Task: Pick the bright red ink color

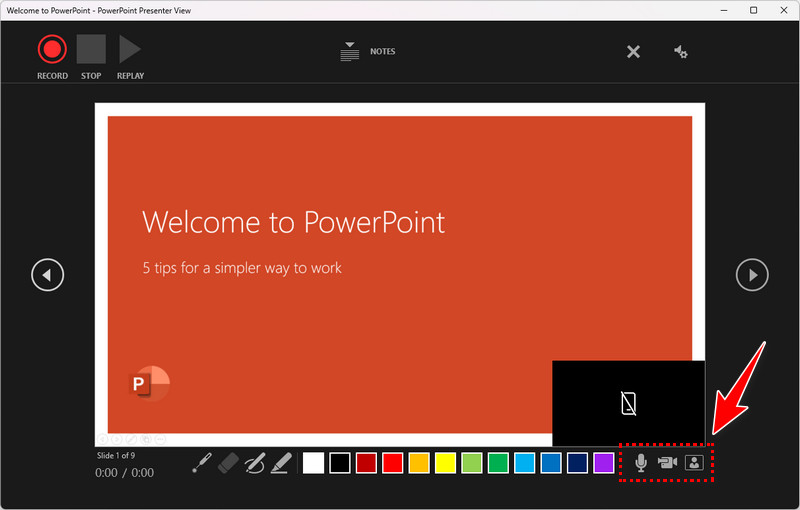Action: coord(392,463)
